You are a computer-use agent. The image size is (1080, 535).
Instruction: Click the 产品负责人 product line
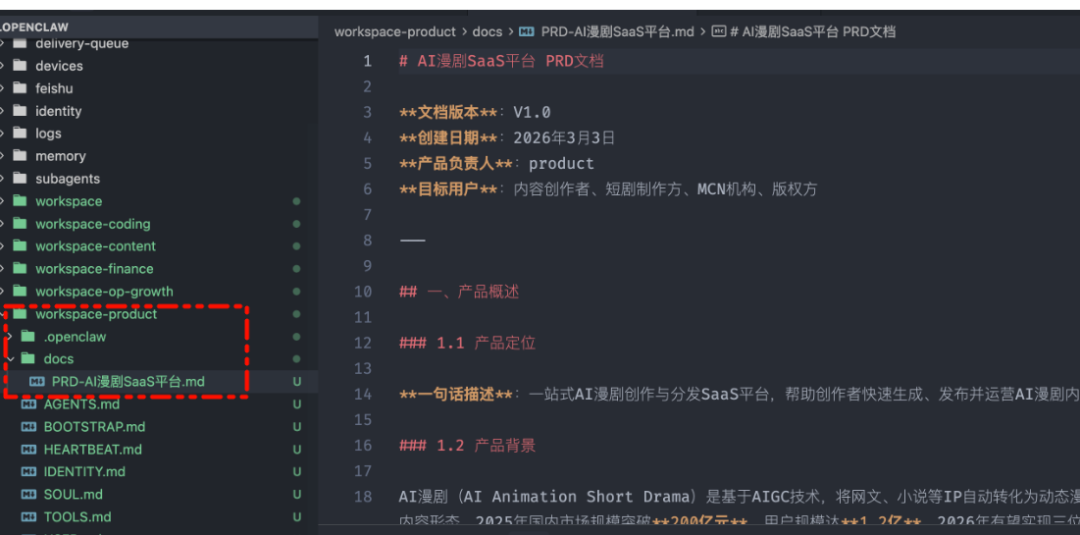[x=497, y=163]
